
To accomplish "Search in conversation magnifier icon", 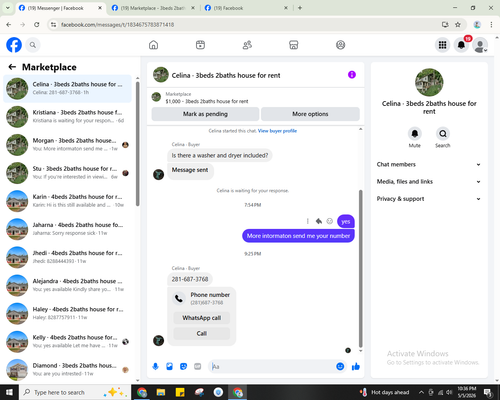I will click(x=443, y=134).
